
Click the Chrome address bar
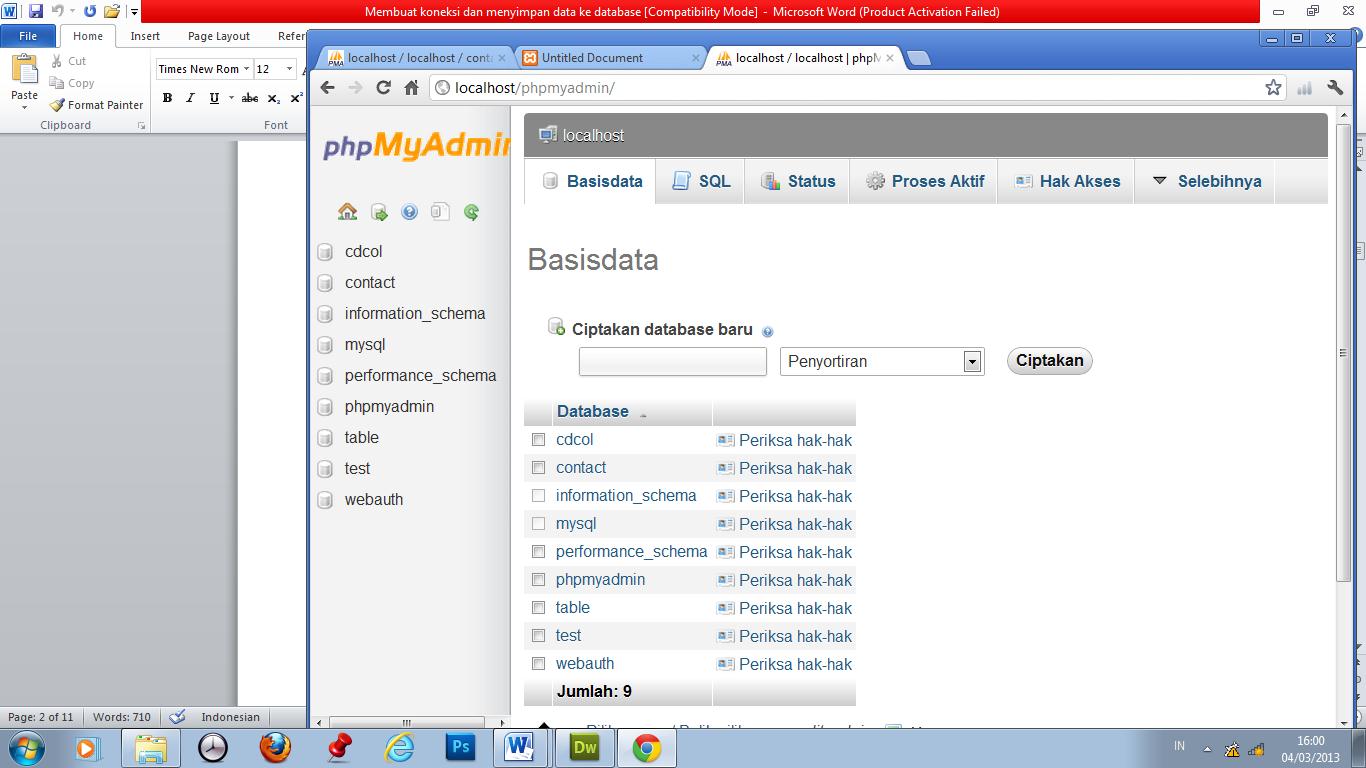(x=845, y=88)
